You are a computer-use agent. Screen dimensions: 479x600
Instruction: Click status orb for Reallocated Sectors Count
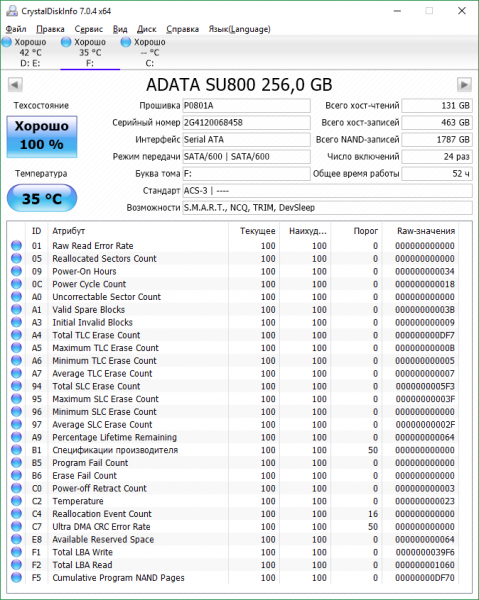coord(16,258)
